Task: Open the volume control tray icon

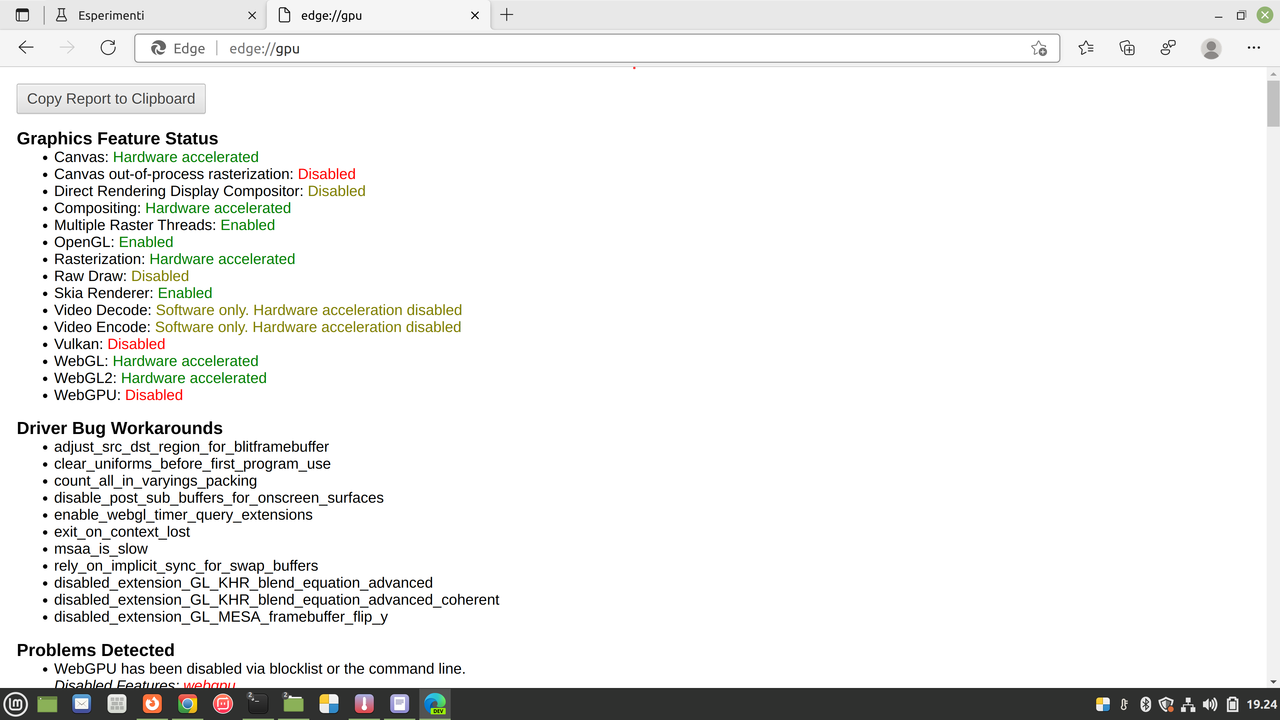Action: point(1210,704)
